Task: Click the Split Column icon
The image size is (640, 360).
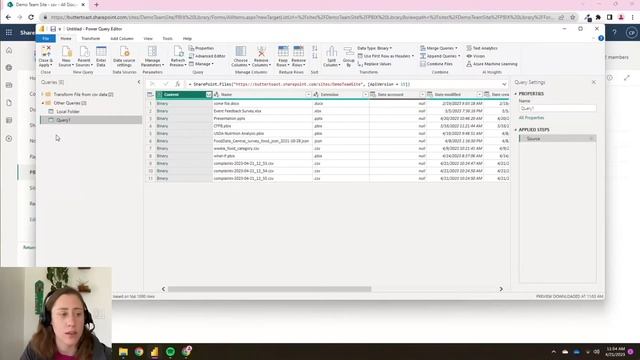Action: pos(331,51)
